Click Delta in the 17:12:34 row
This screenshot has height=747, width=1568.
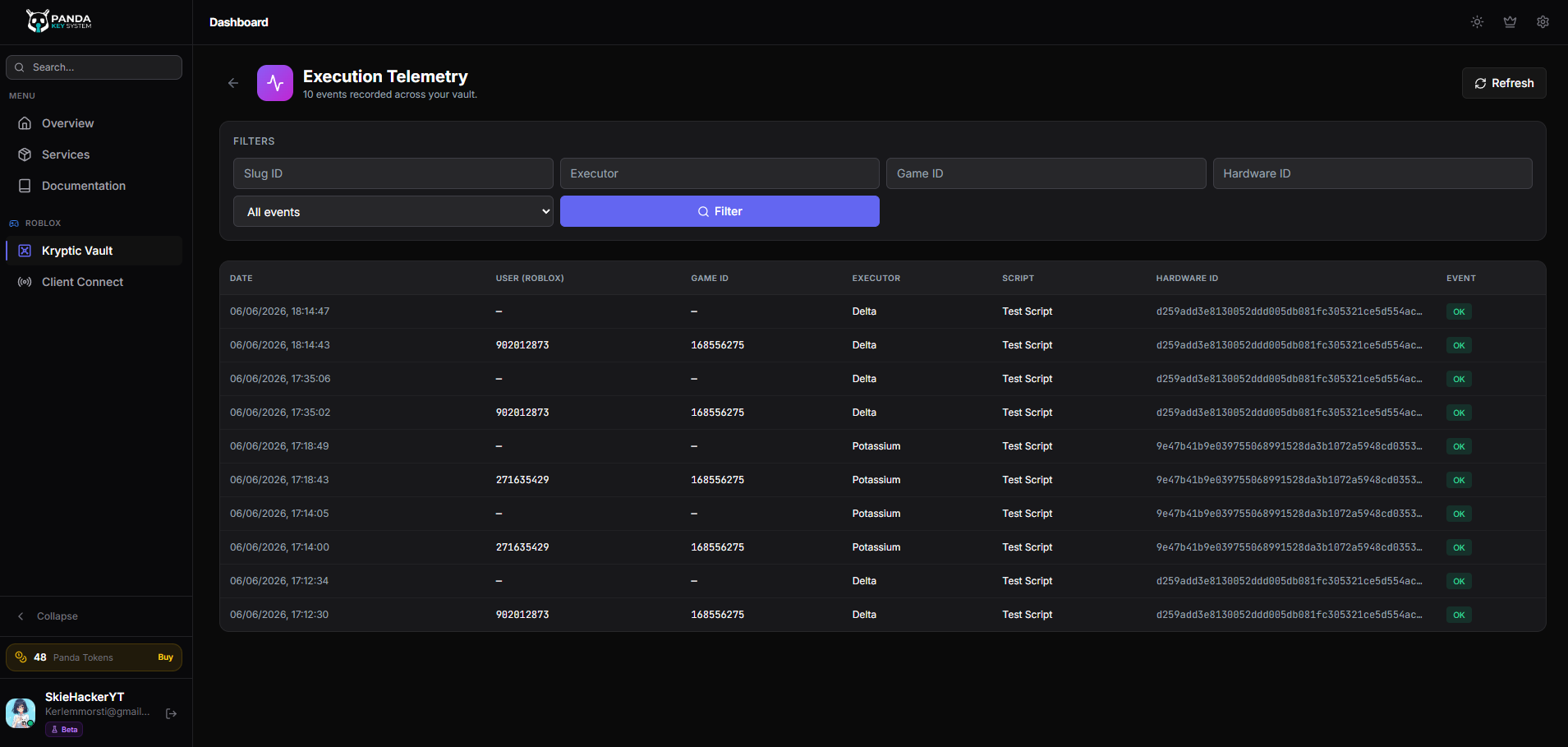(x=864, y=581)
